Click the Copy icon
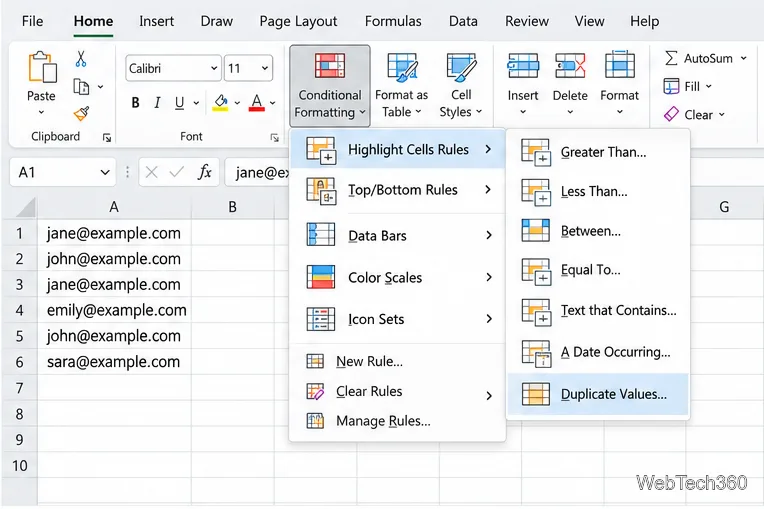The width and height of the screenshot is (764, 509). pyautogui.click(x=81, y=87)
